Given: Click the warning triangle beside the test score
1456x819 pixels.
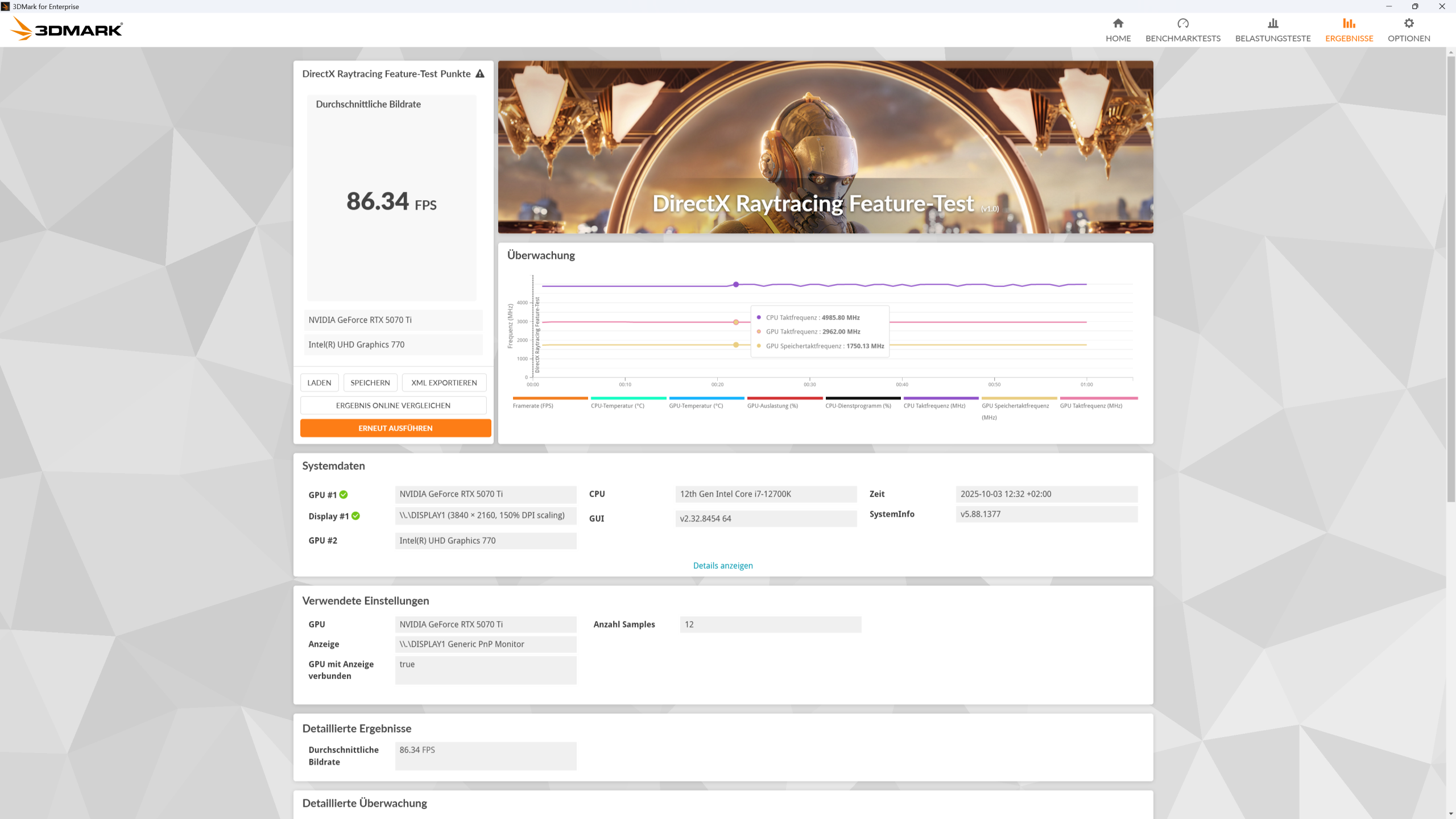Looking at the screenshot, I should [480, 74].
